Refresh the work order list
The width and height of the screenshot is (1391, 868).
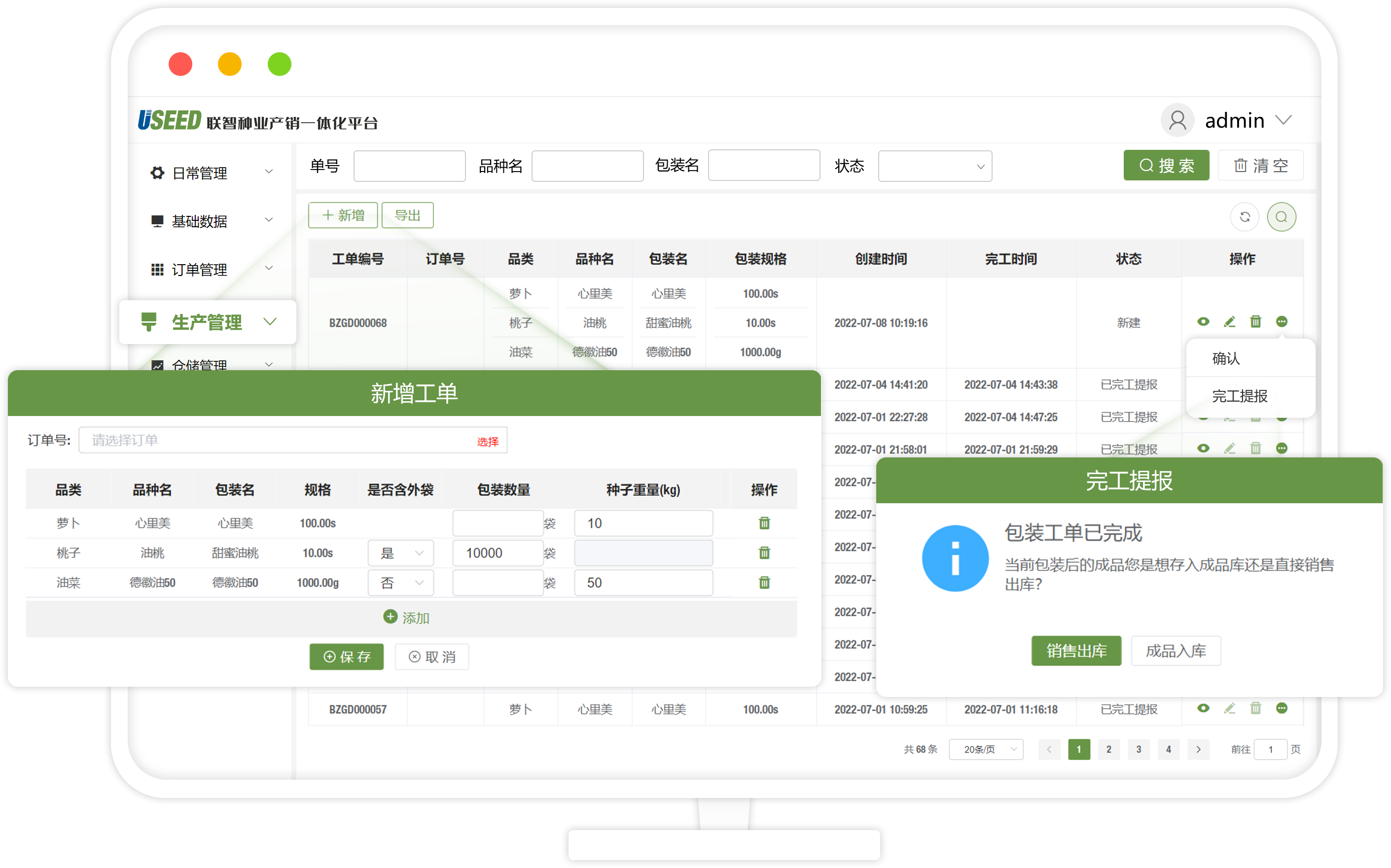1245,217
